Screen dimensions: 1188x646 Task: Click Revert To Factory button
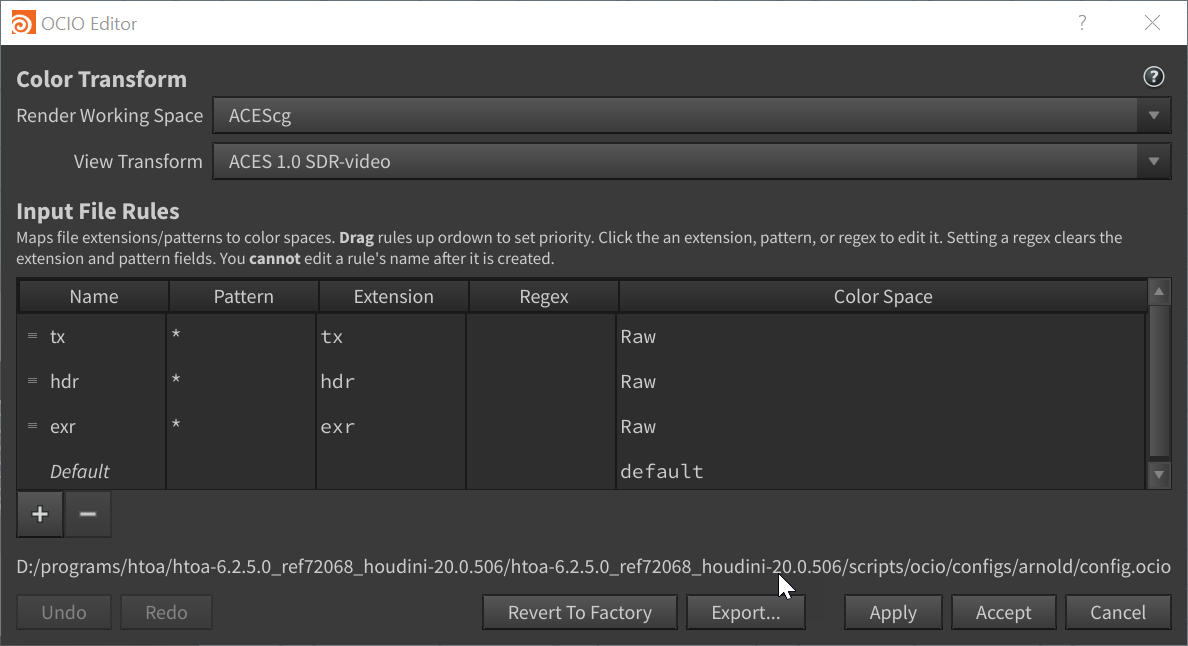tap(580, 612)
